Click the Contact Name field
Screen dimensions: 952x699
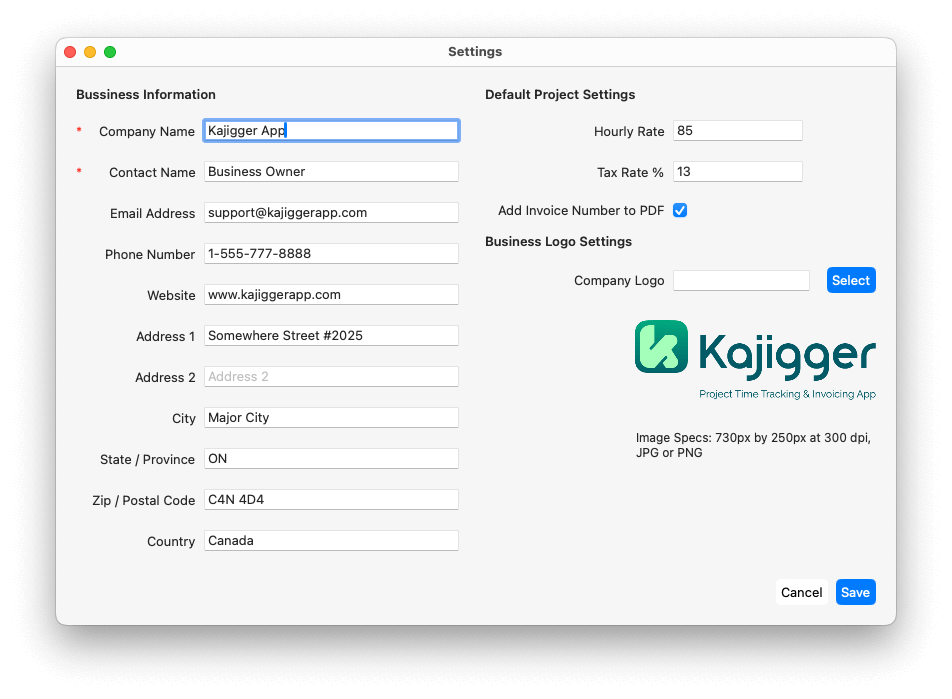(331, 171)
